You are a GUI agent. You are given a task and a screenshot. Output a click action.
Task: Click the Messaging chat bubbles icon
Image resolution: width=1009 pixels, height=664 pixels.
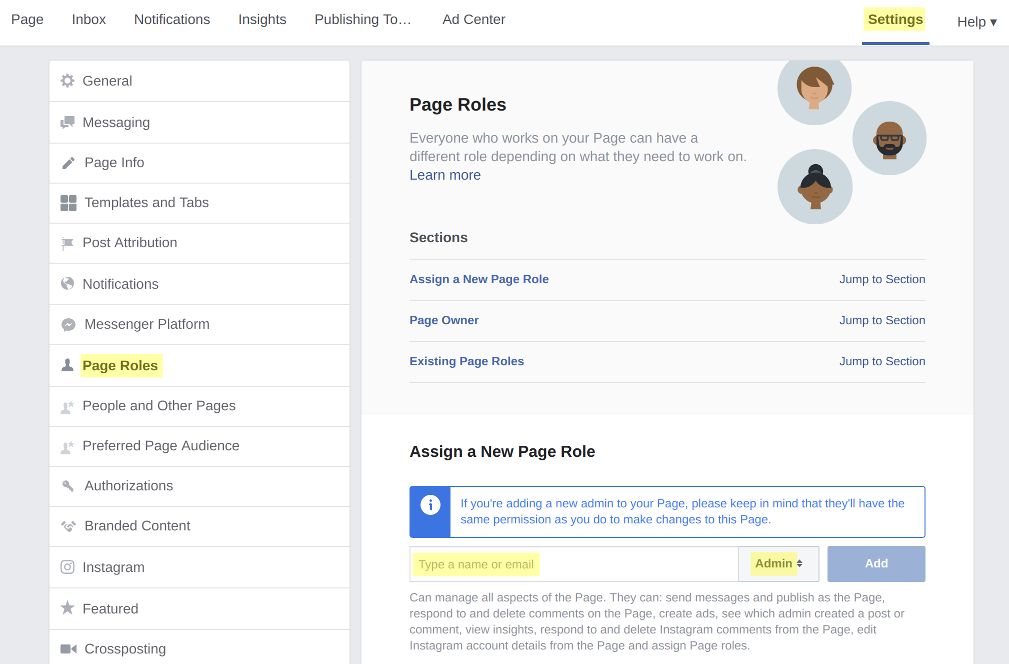[x=67, y=122]
